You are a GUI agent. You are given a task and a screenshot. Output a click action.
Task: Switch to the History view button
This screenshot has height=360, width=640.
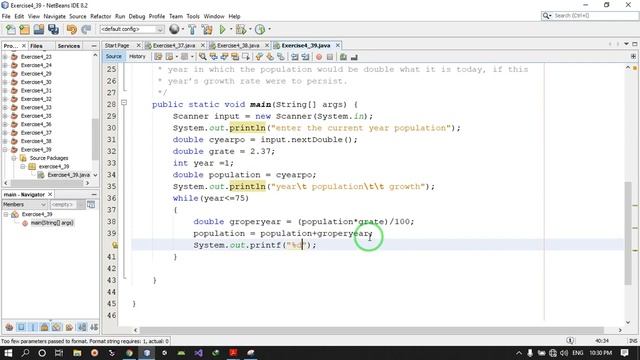[x=137, y=56]
